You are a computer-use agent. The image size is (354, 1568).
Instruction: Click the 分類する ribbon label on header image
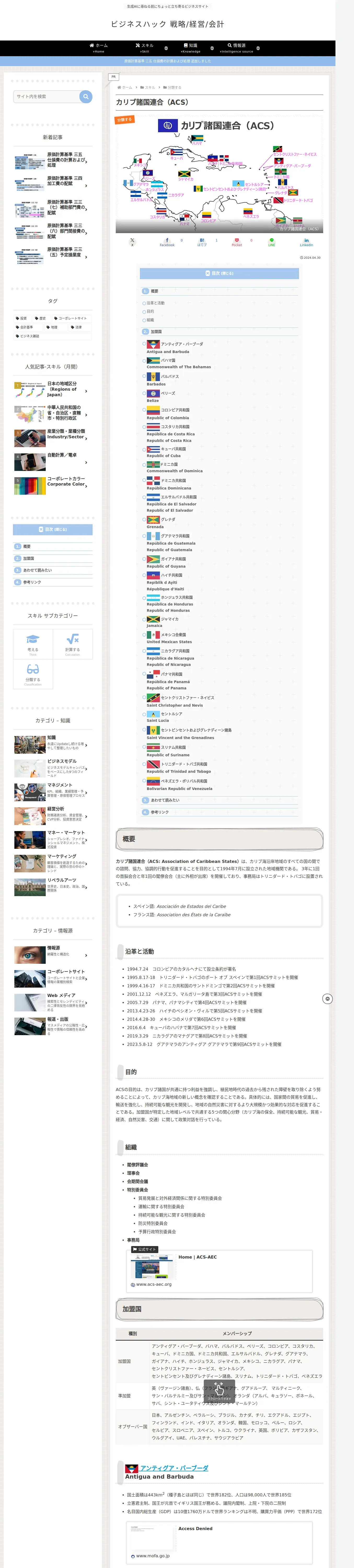[x=125, y=120]
